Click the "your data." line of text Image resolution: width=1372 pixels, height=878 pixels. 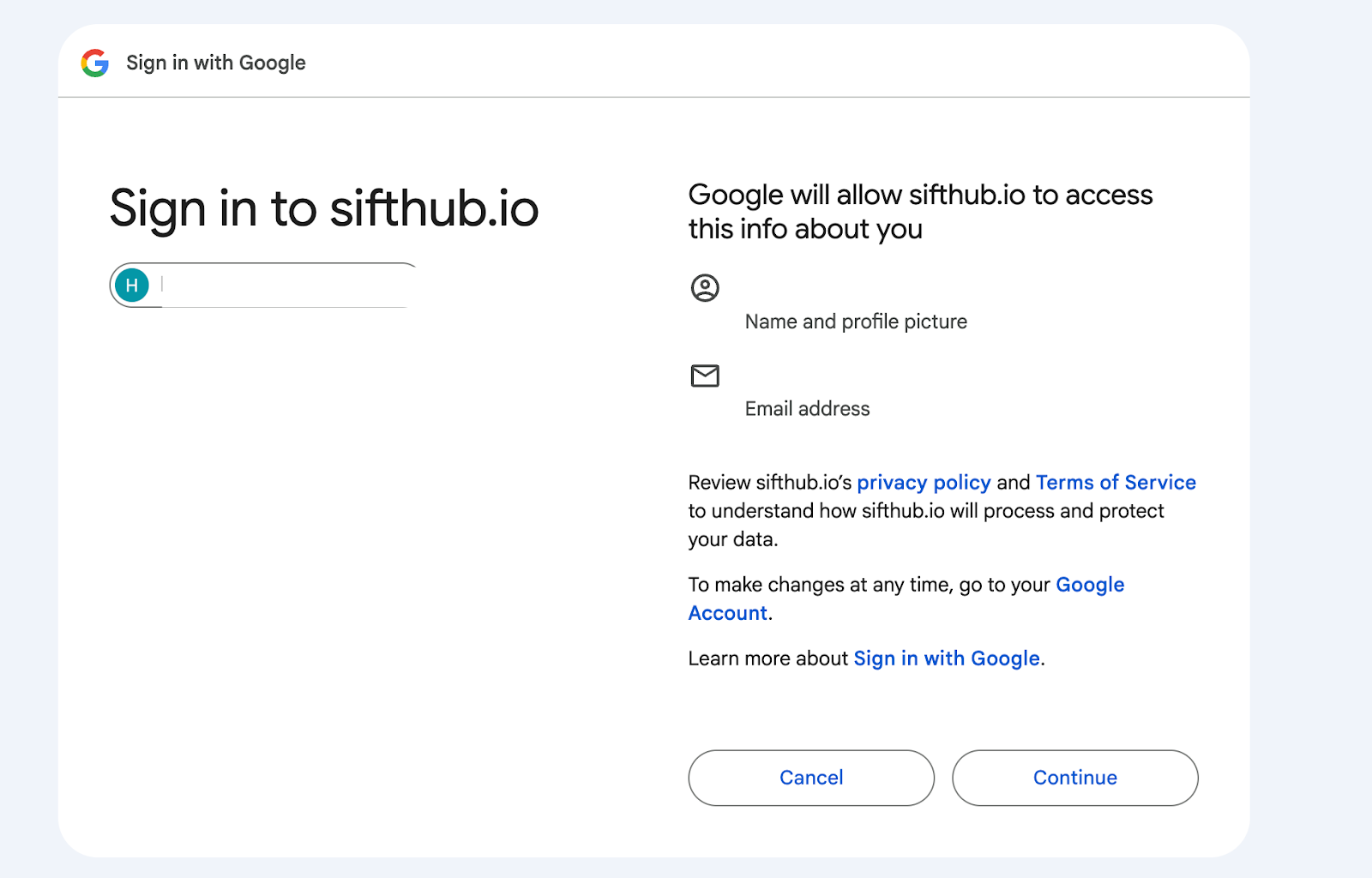click(733, 539)
